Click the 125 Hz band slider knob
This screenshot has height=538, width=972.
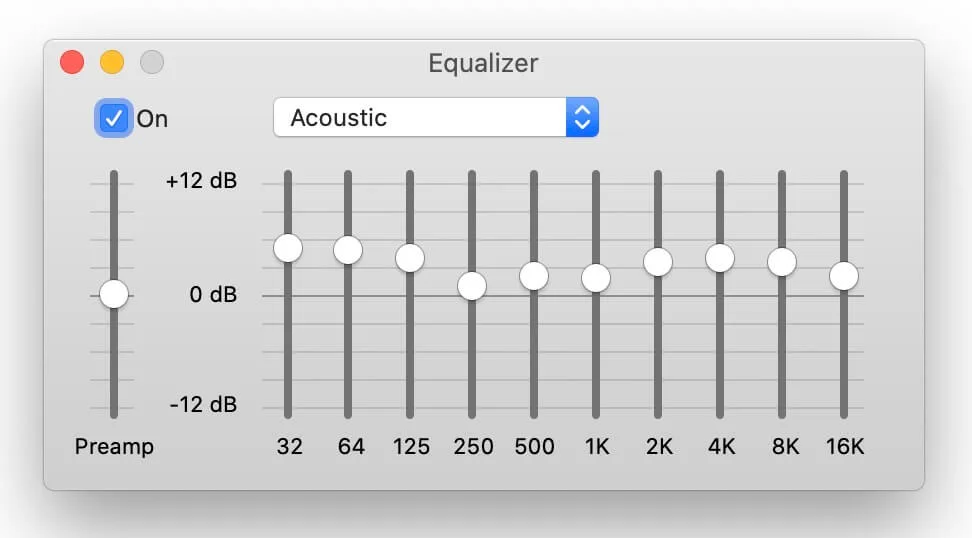pos(410,258)
